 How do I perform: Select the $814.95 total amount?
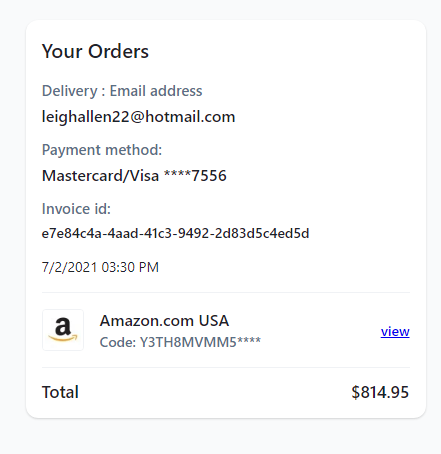[380, 392]
